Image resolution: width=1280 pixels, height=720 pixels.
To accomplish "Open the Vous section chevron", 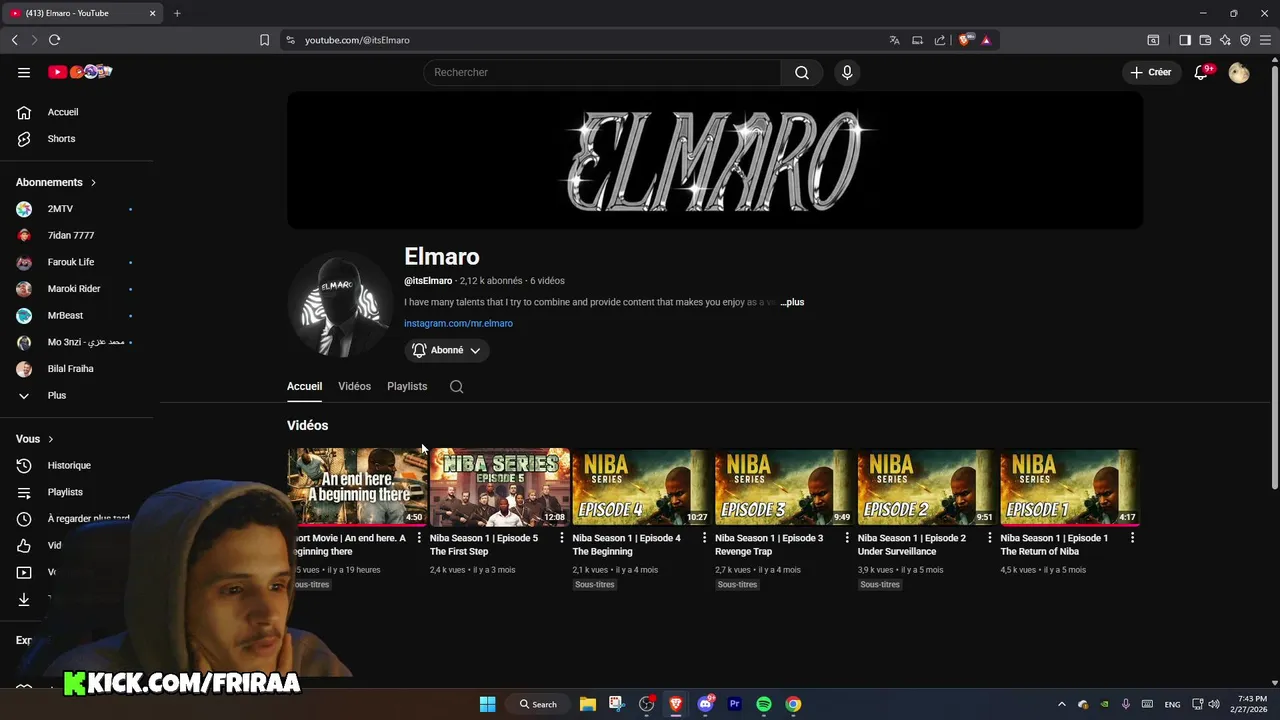I will 51,439.
